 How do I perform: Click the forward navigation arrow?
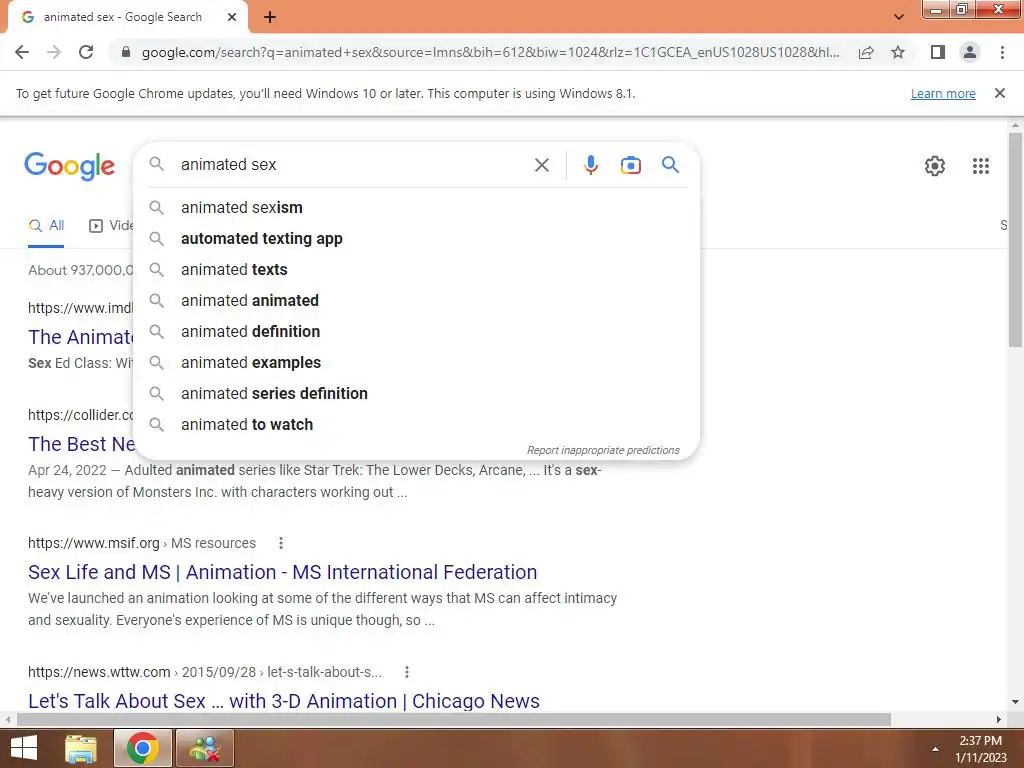tap(54, 52)
